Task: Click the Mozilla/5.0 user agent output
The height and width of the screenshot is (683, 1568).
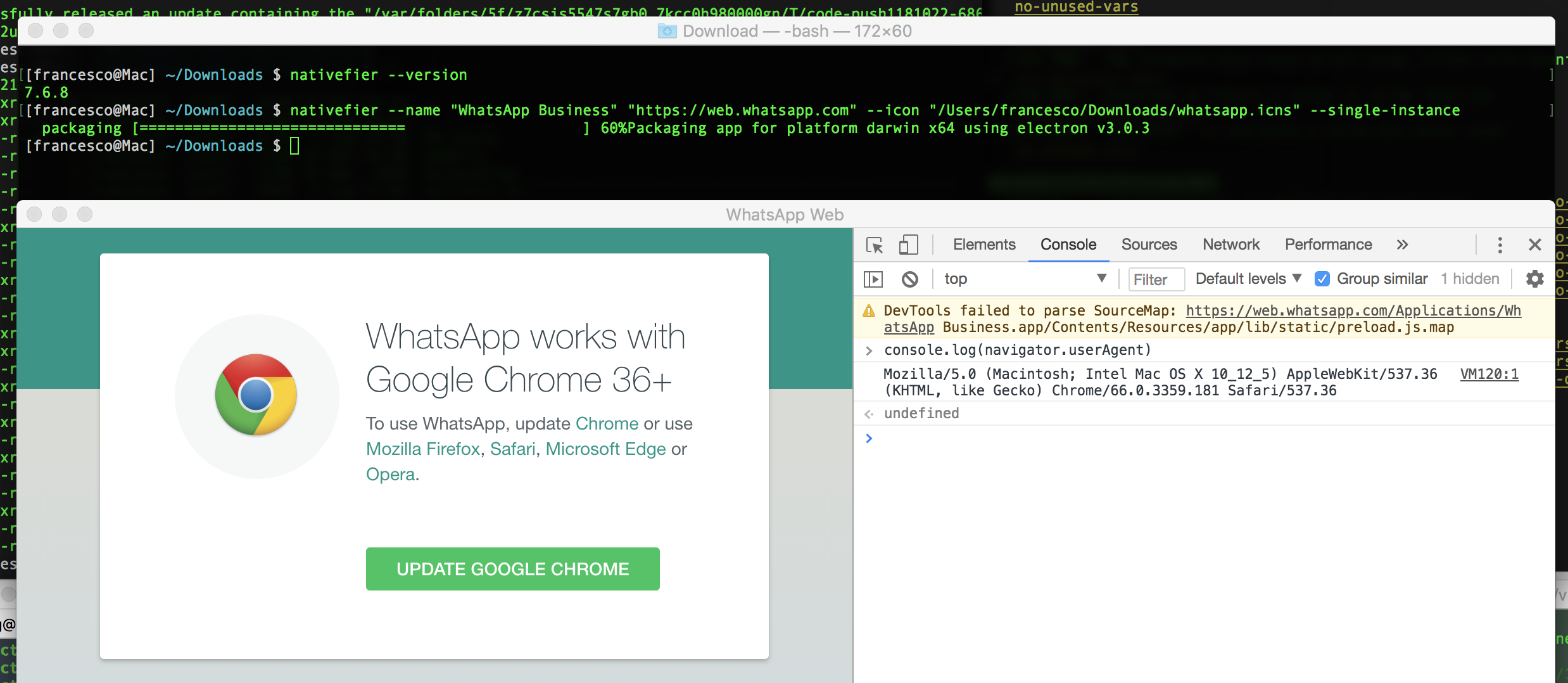Action: pyautogui.click(x=1160, y=382)
